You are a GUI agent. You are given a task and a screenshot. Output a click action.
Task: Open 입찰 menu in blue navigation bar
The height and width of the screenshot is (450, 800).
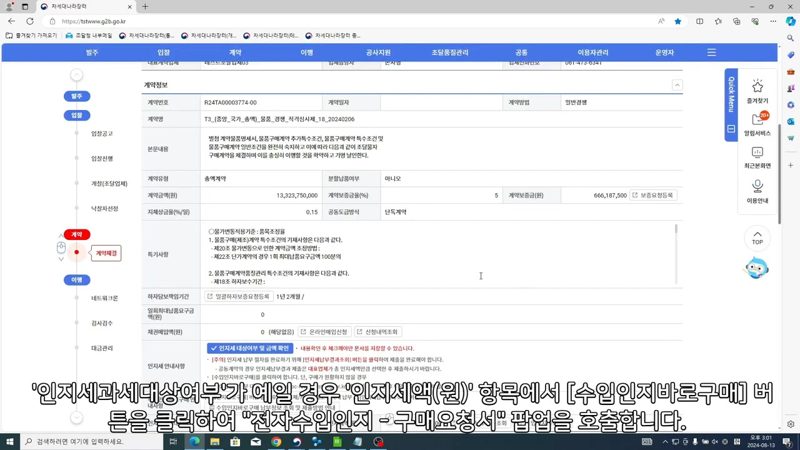click(x=163, y=53)
